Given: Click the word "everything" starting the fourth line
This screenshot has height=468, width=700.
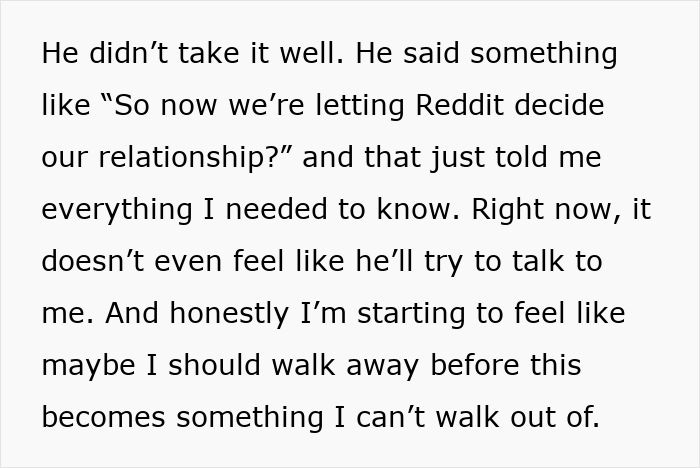Looking at the screenshot, I should (x=117, y=210).
